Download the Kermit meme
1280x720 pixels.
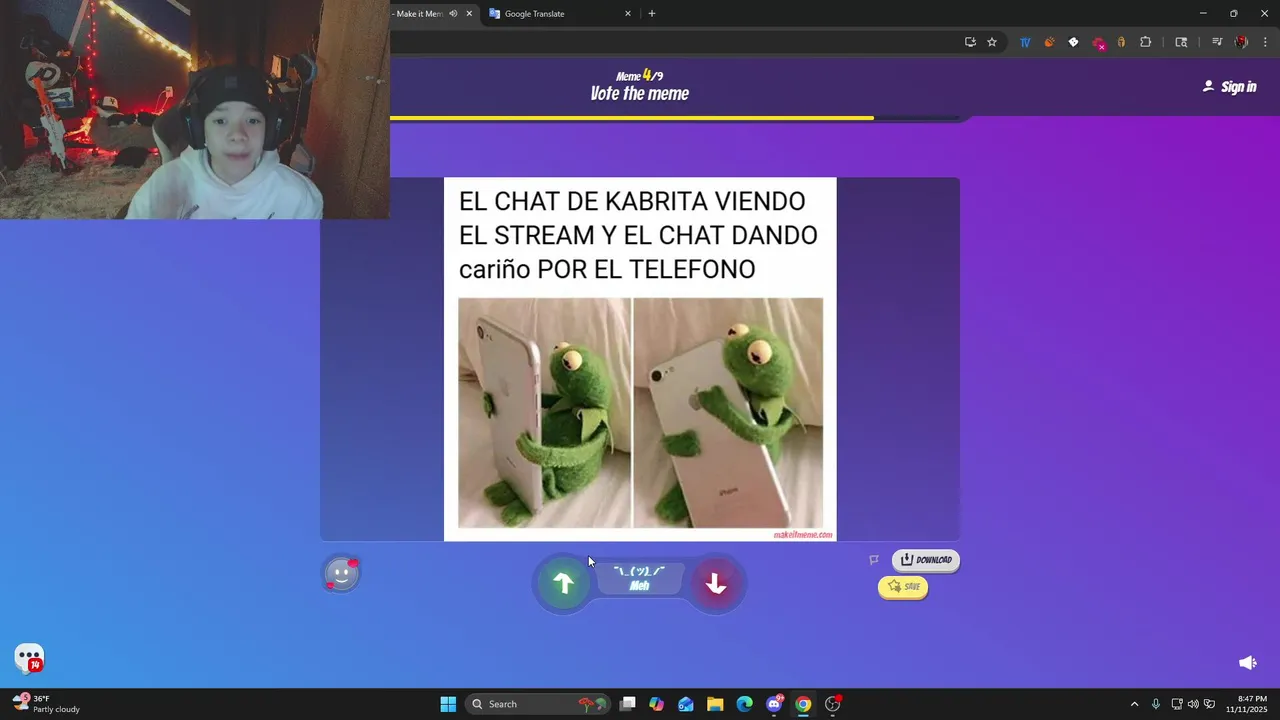pyautogui.click(x=926, y=560)
